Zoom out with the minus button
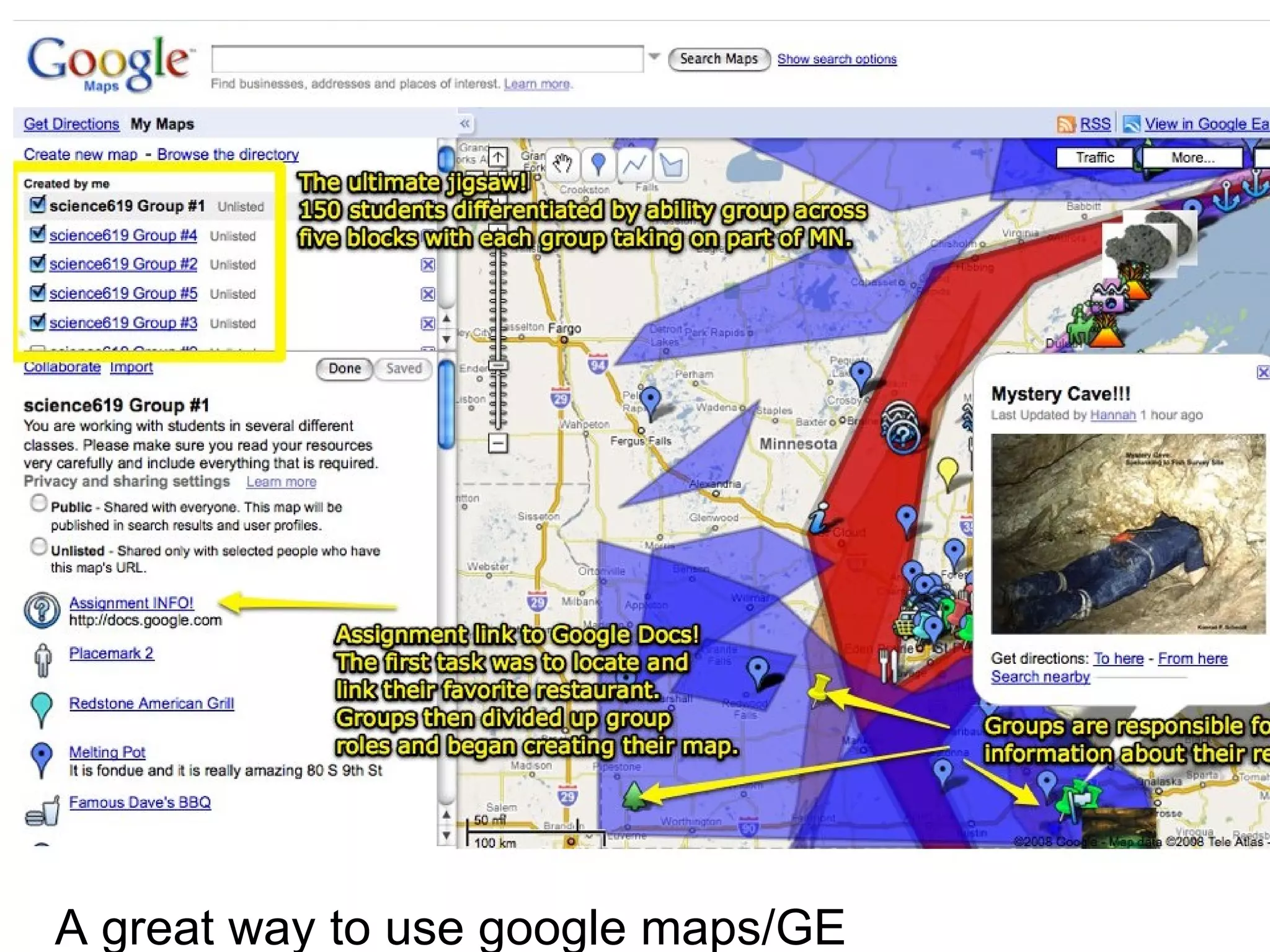 (498, 443)
